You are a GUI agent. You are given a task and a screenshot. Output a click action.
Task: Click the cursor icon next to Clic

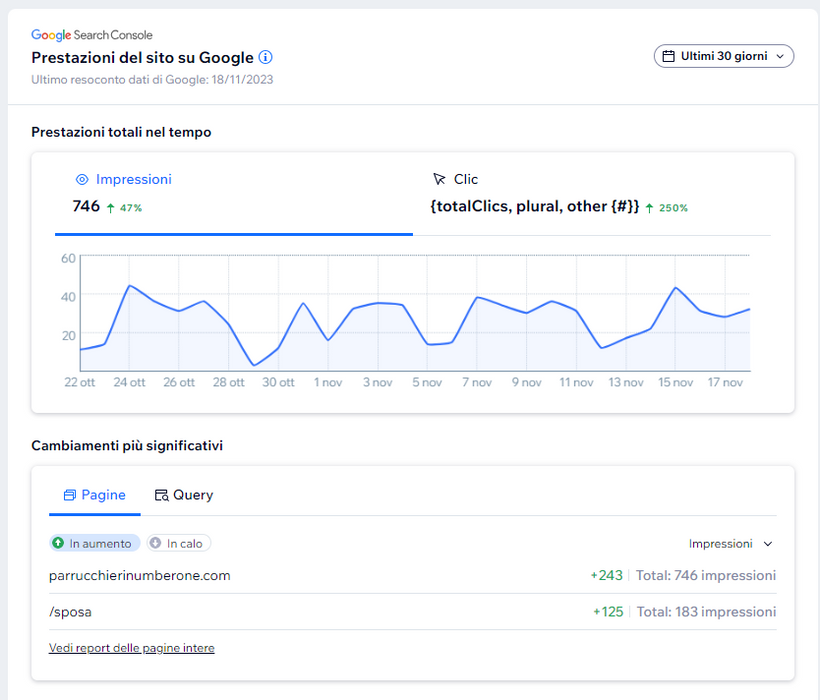(x=439, y=180)
